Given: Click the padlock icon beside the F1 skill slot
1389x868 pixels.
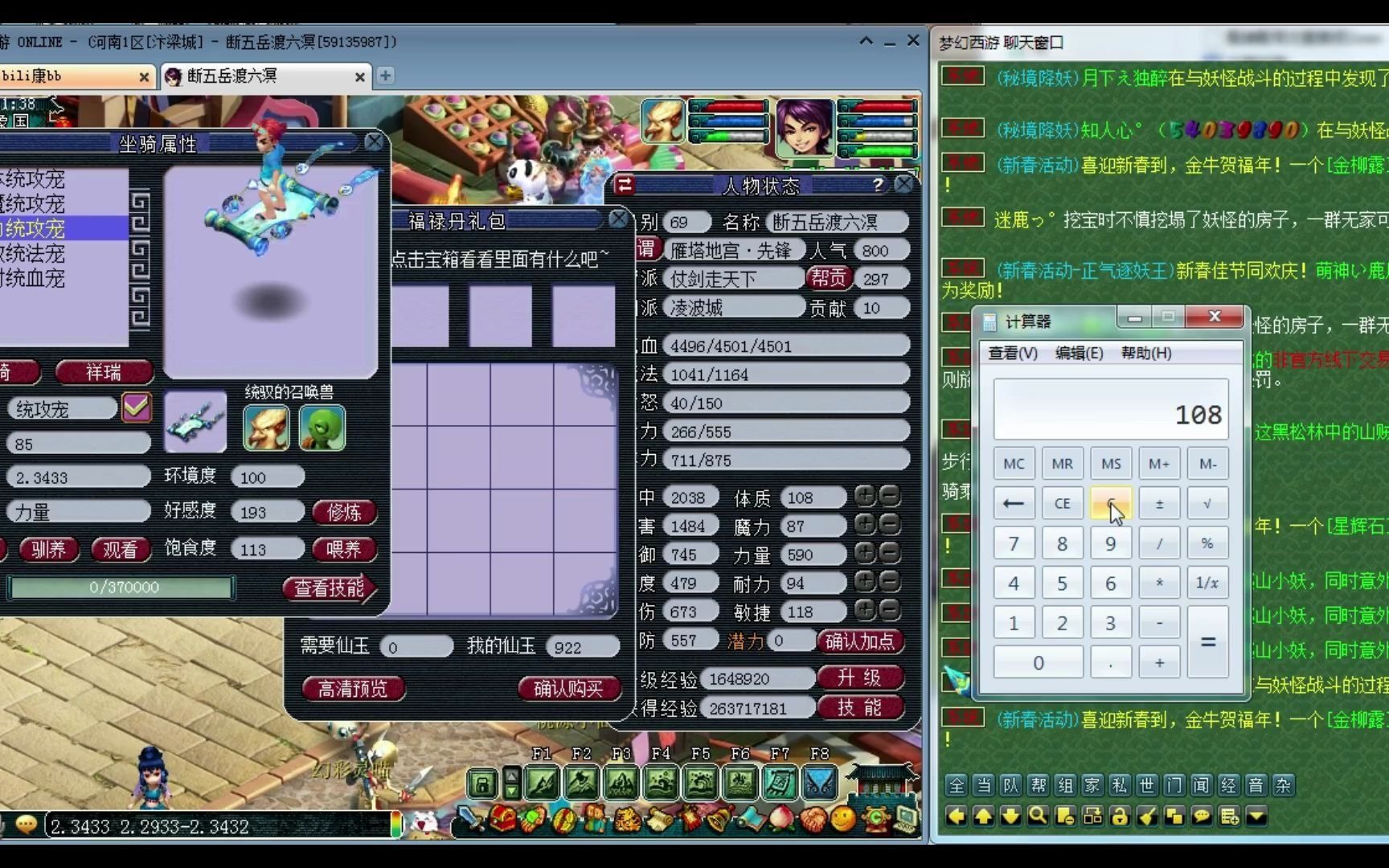Looking at the screenshot, I should [482, 783].
